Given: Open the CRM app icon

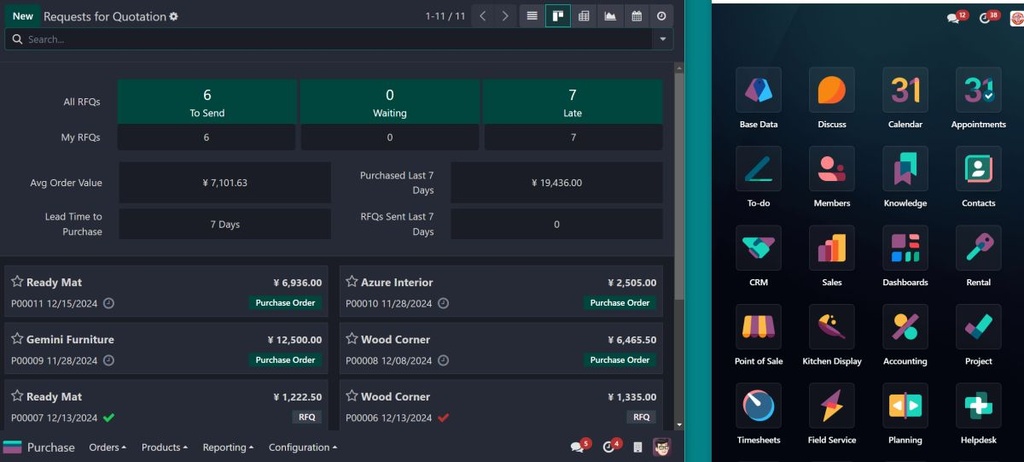Looking at the screenshot, I should tap(758, 248).
